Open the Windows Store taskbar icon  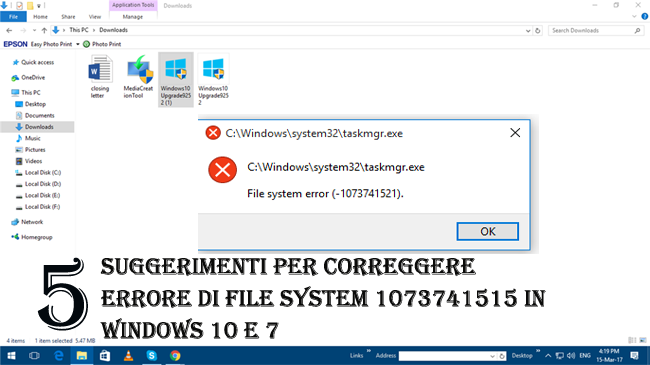pos(105,356)
